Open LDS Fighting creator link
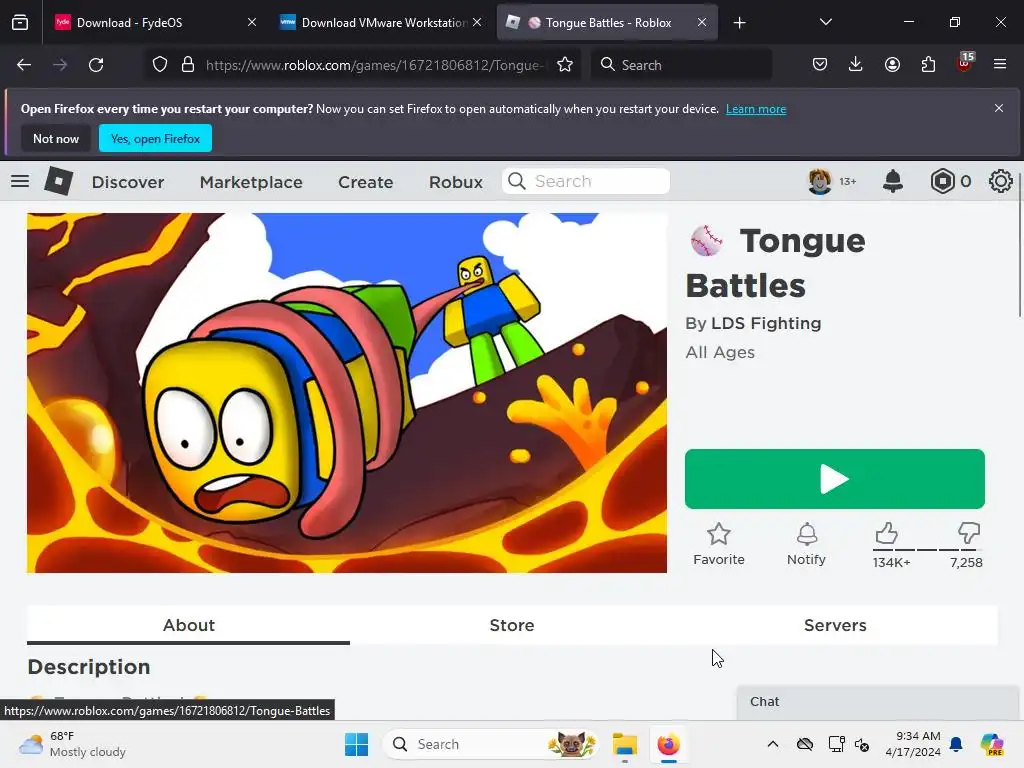The height and width of the screenshot is (768, 1024). [x=766, y=323]
